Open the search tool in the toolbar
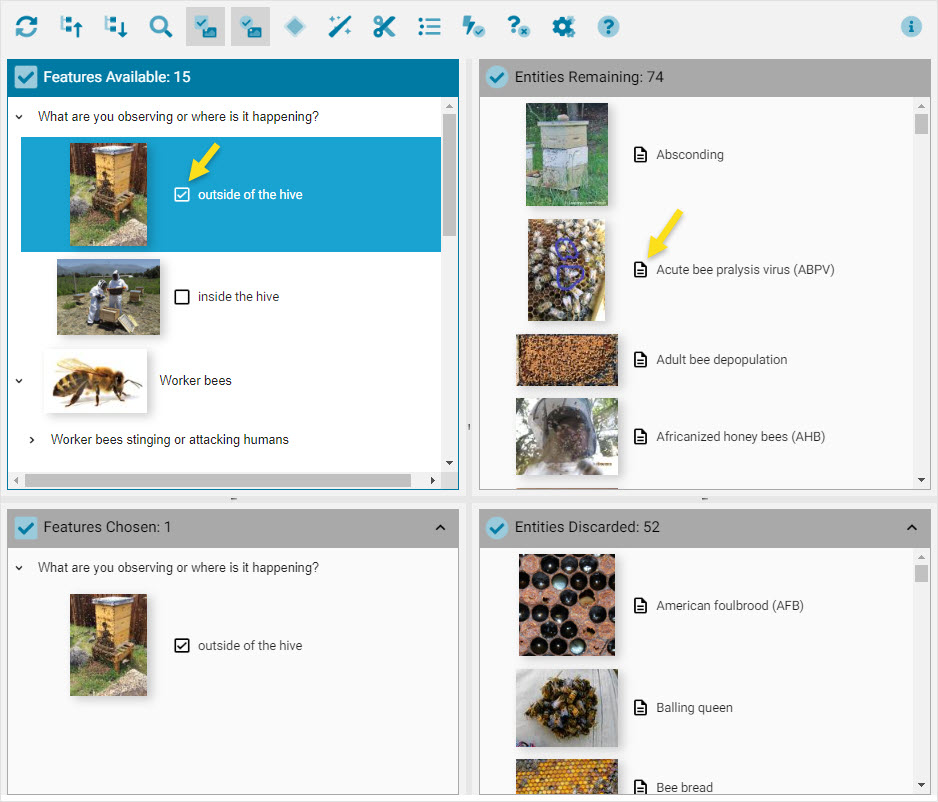The height and width of the screenshot is (802, 938). point(161,26)
